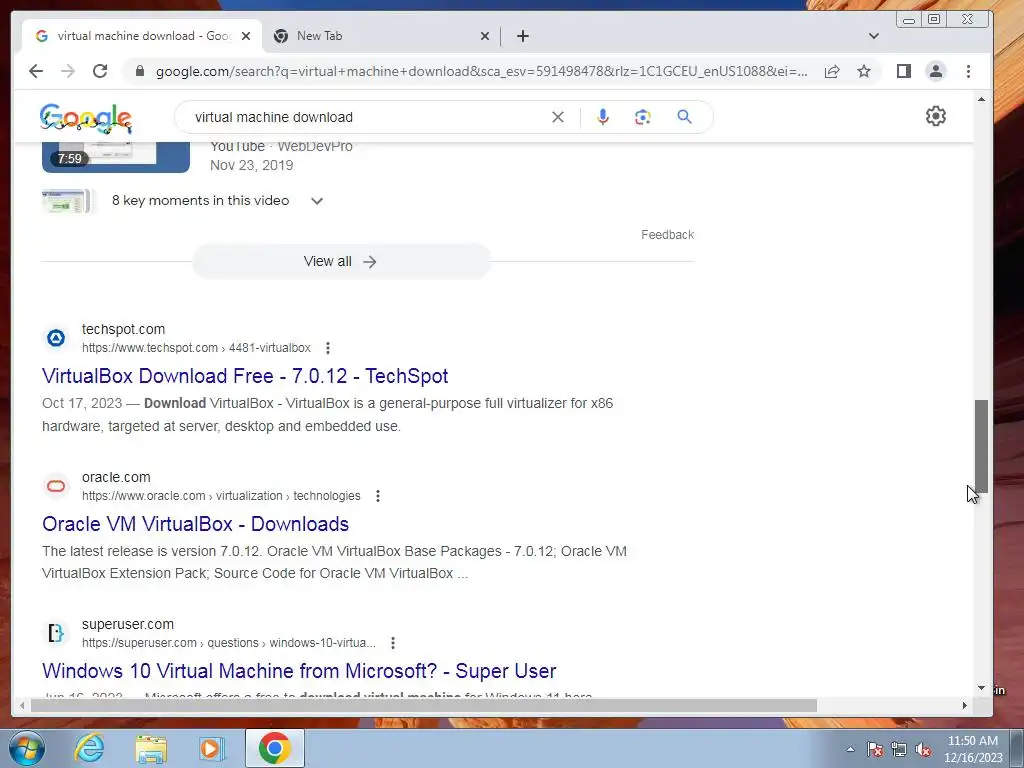Open VirtualBox Download Free TechSpot link
Image resolution: width=1024 pixels, height=768 pixels.
pos(245,376)
